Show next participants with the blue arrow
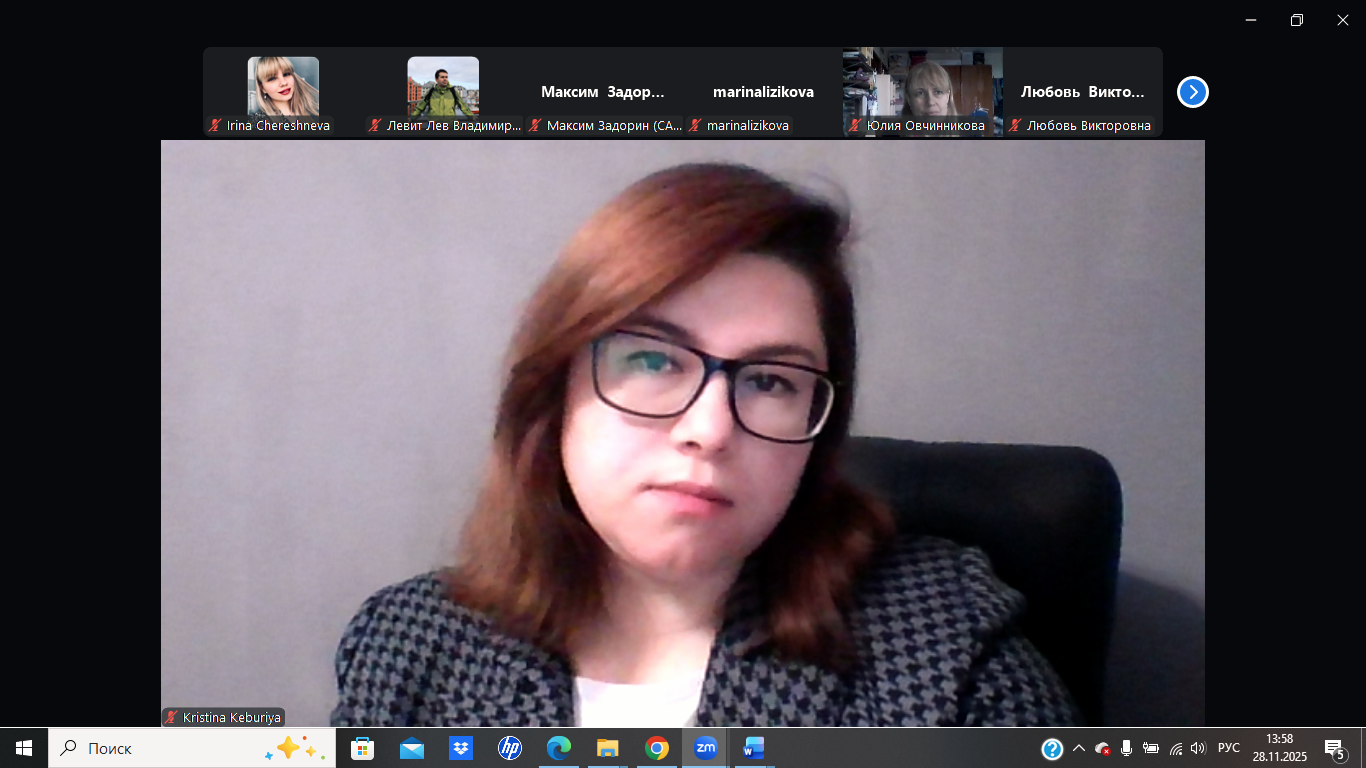The height and width of the screenshot is (768, 1366). [1192, 92]
